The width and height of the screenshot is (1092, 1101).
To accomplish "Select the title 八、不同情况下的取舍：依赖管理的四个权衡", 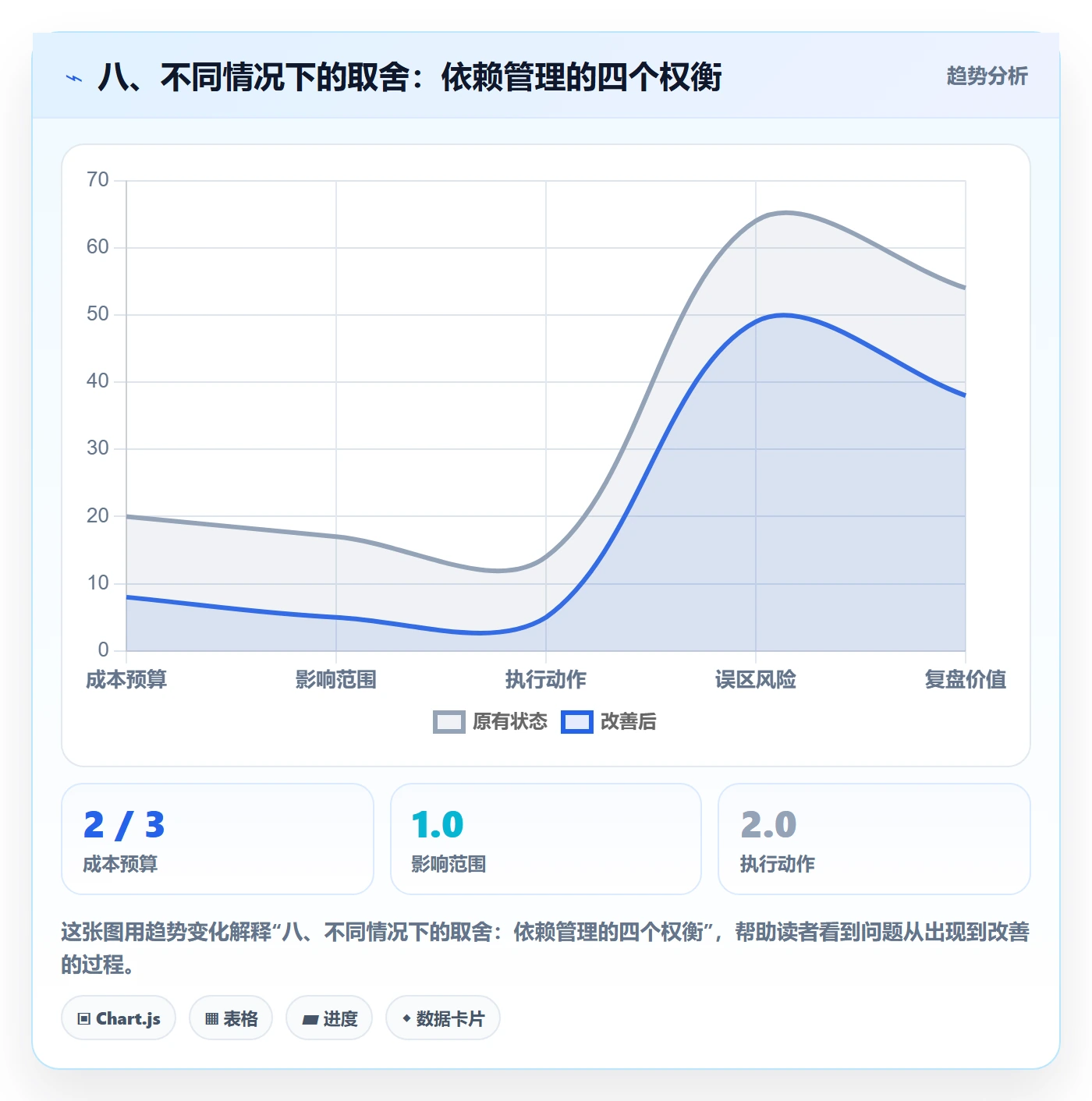I will point(409,77).
